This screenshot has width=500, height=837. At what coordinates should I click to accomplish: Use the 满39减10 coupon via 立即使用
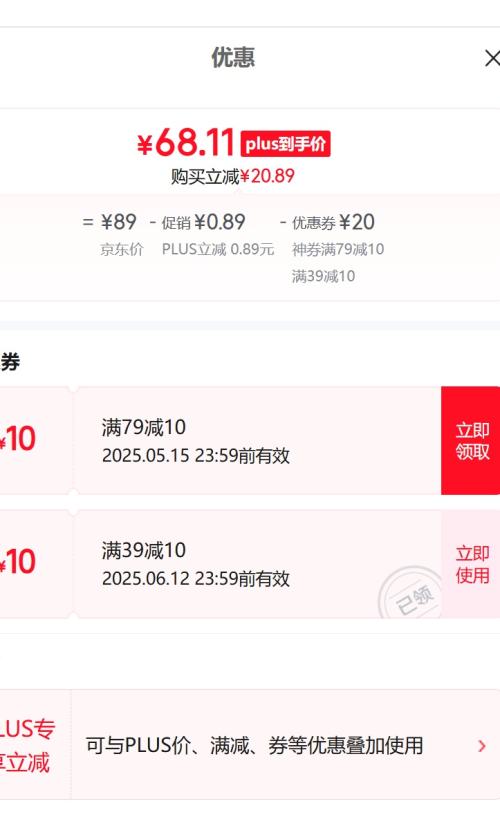(471, 564)
